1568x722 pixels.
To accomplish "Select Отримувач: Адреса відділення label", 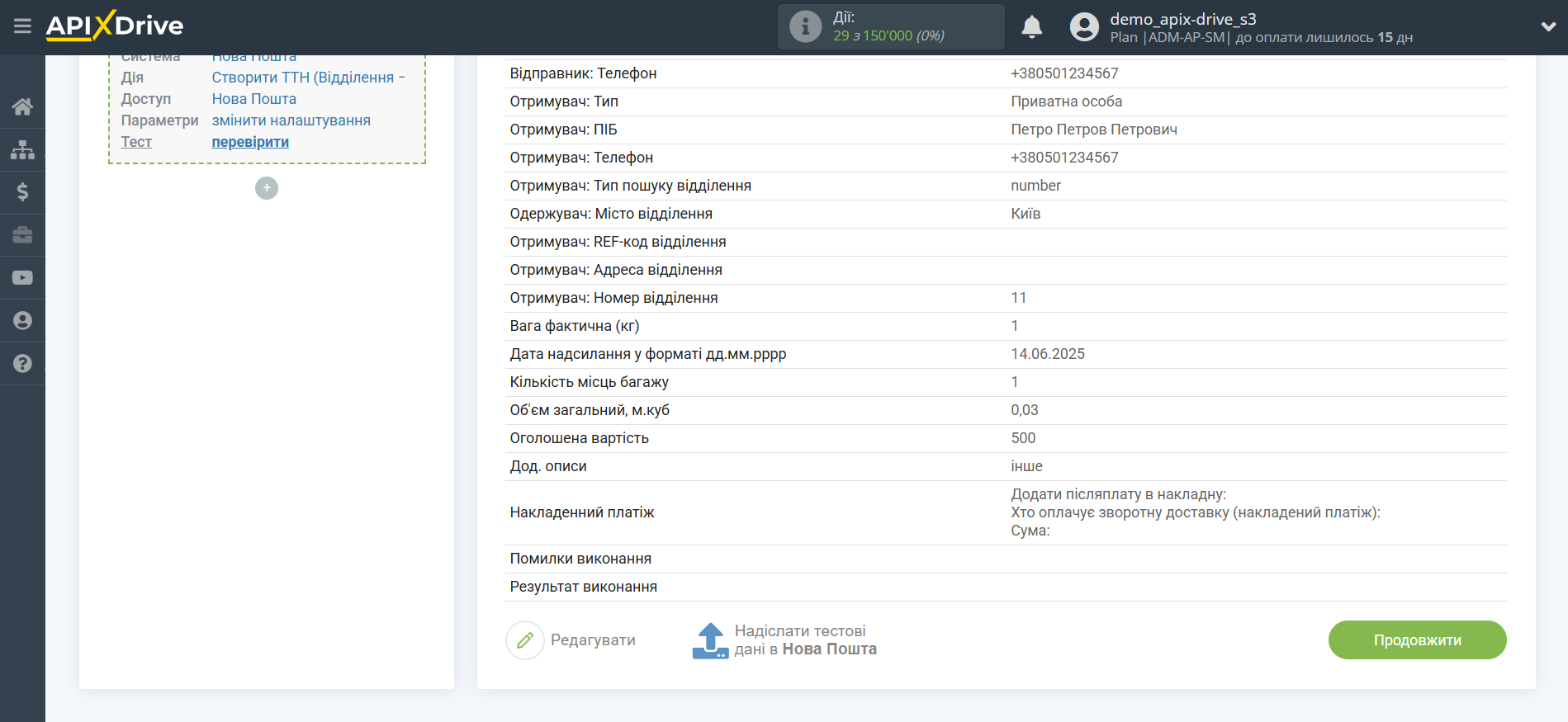I will pyautogui.click(x=616, y=270).
